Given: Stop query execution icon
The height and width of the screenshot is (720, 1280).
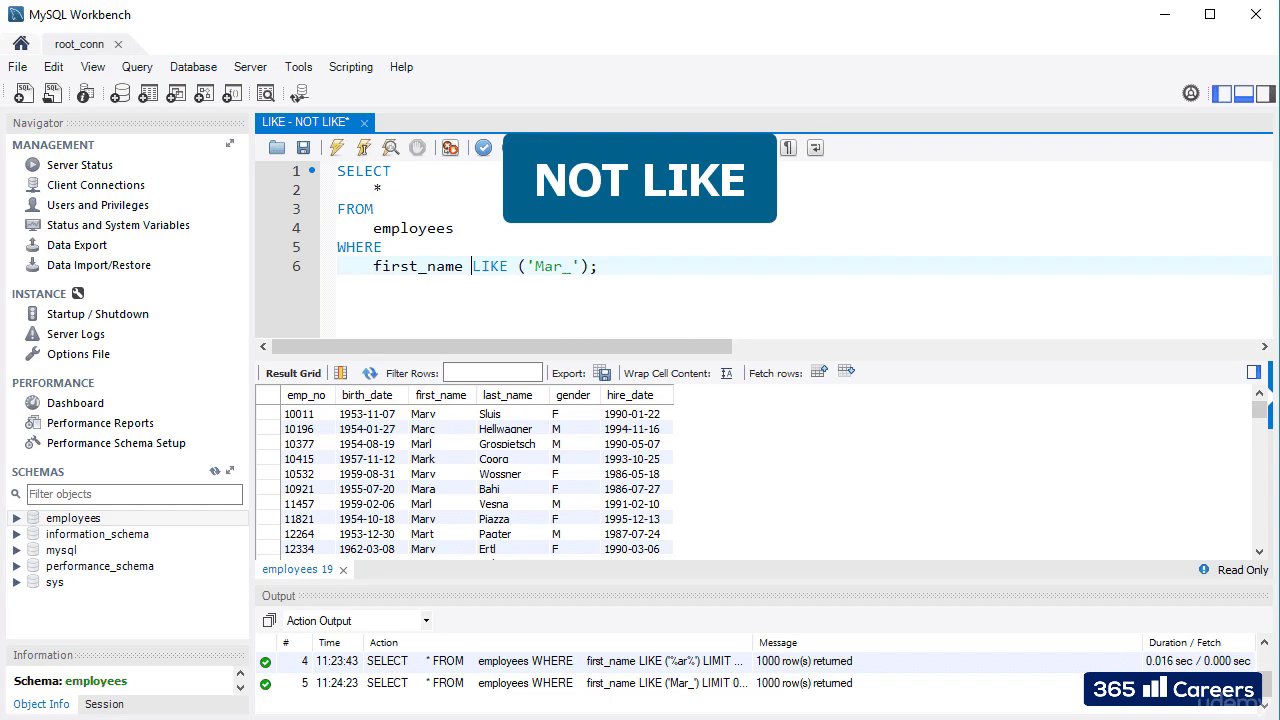Looking at the screenshot, I should point(418,148).
